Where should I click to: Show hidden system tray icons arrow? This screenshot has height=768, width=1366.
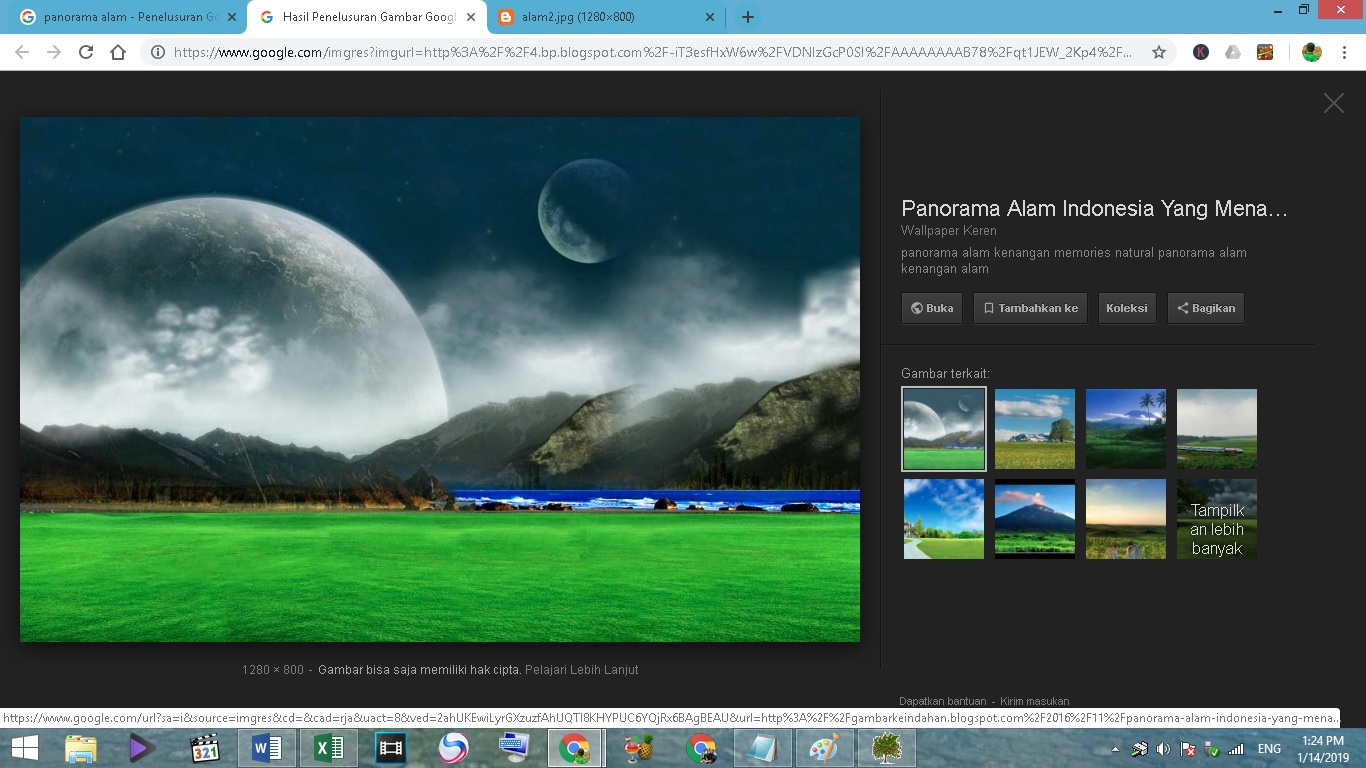(x=1116, y=749)
